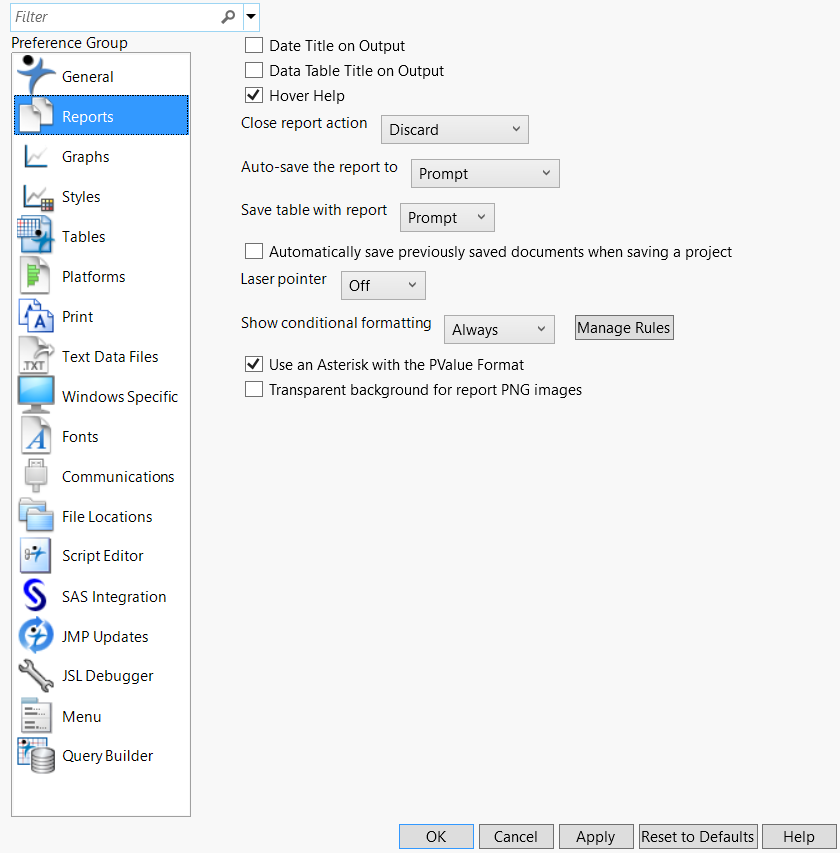
Task: Toggle Date Title on Output checkbox
Action: coord(254,45)
